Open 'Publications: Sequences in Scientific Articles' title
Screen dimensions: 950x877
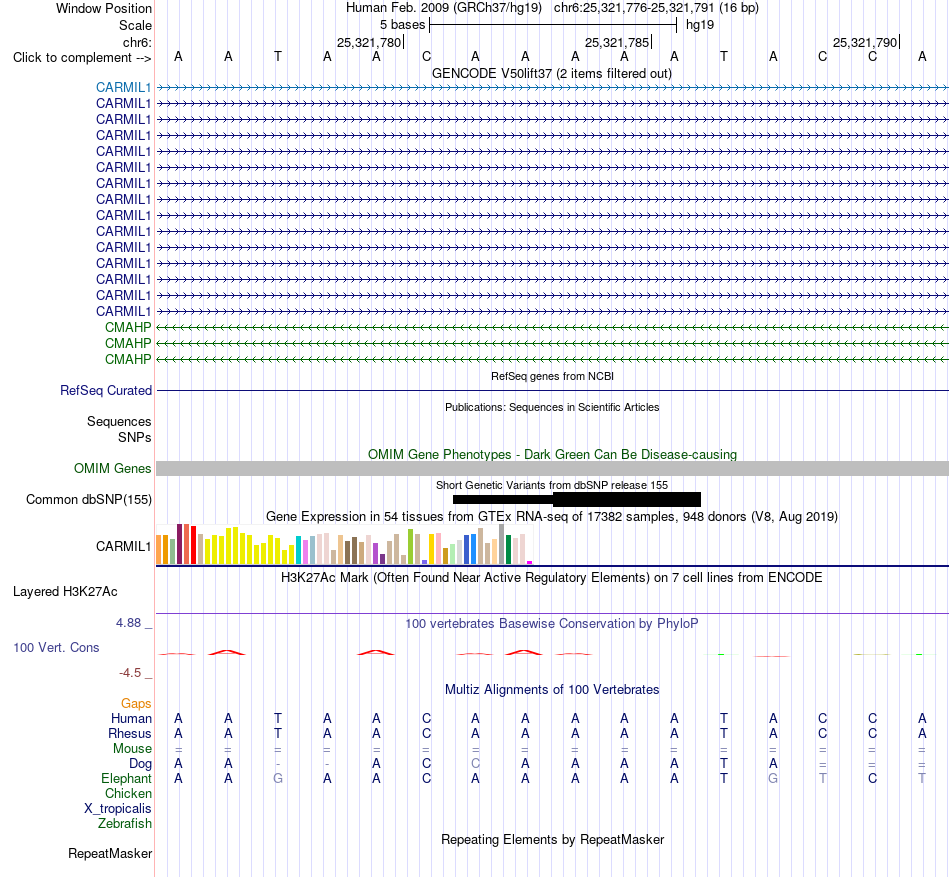pos(552,407)
